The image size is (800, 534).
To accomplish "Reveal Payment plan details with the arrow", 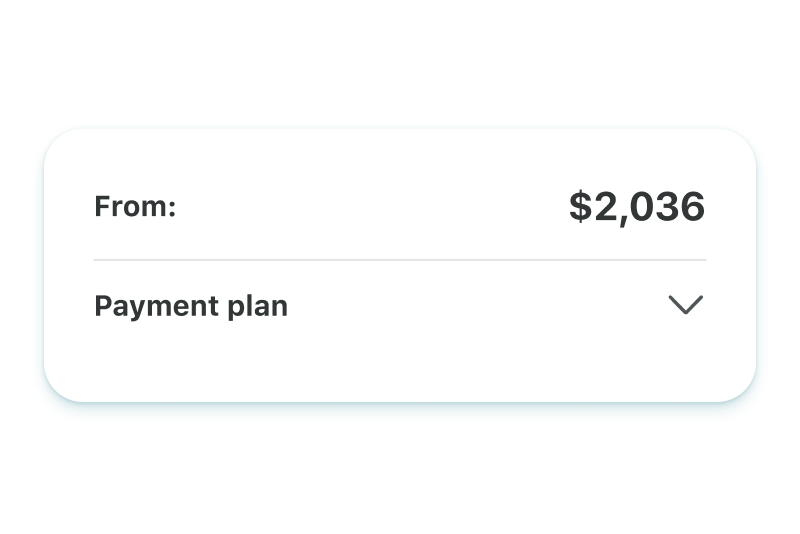I will (x=685, y=305).
